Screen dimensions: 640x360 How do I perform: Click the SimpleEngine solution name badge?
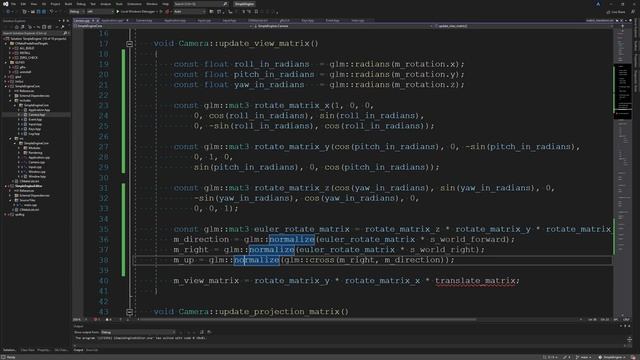pyautogui.click(x=244, y=4)
